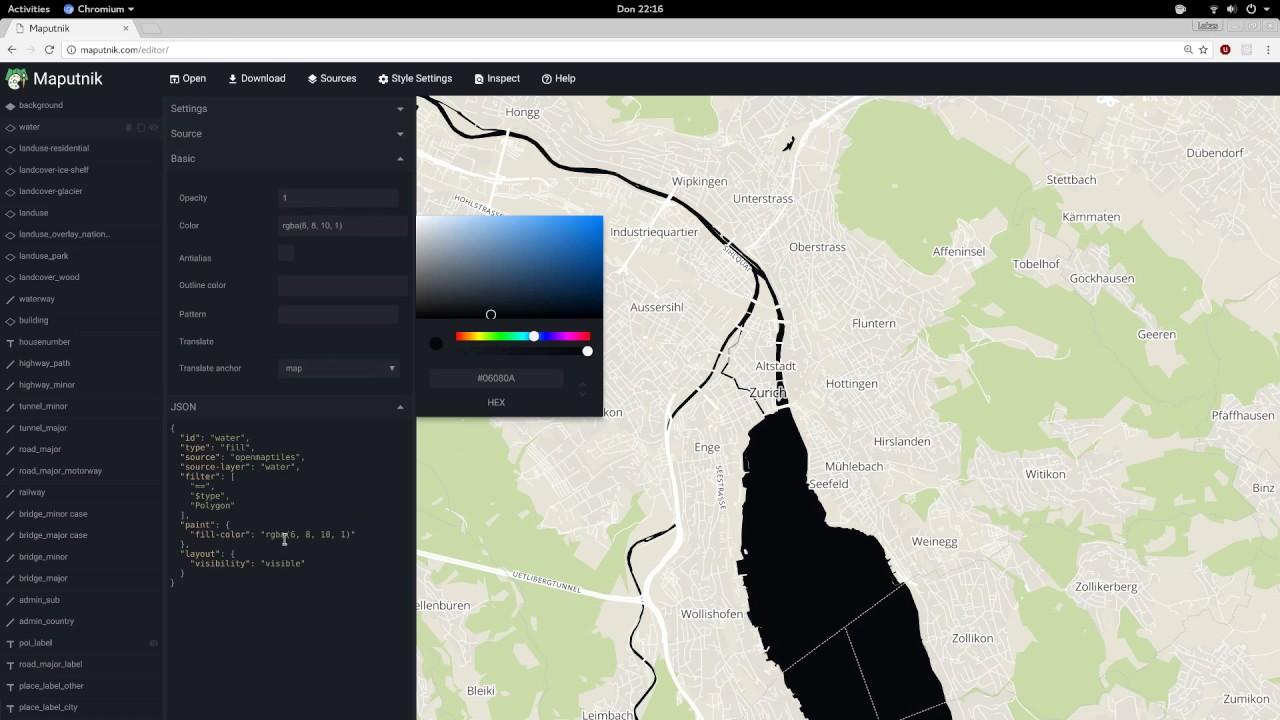Click the hex value field #06080A
The width and height of the screenshot is (1280, 720).
point(496,378)
